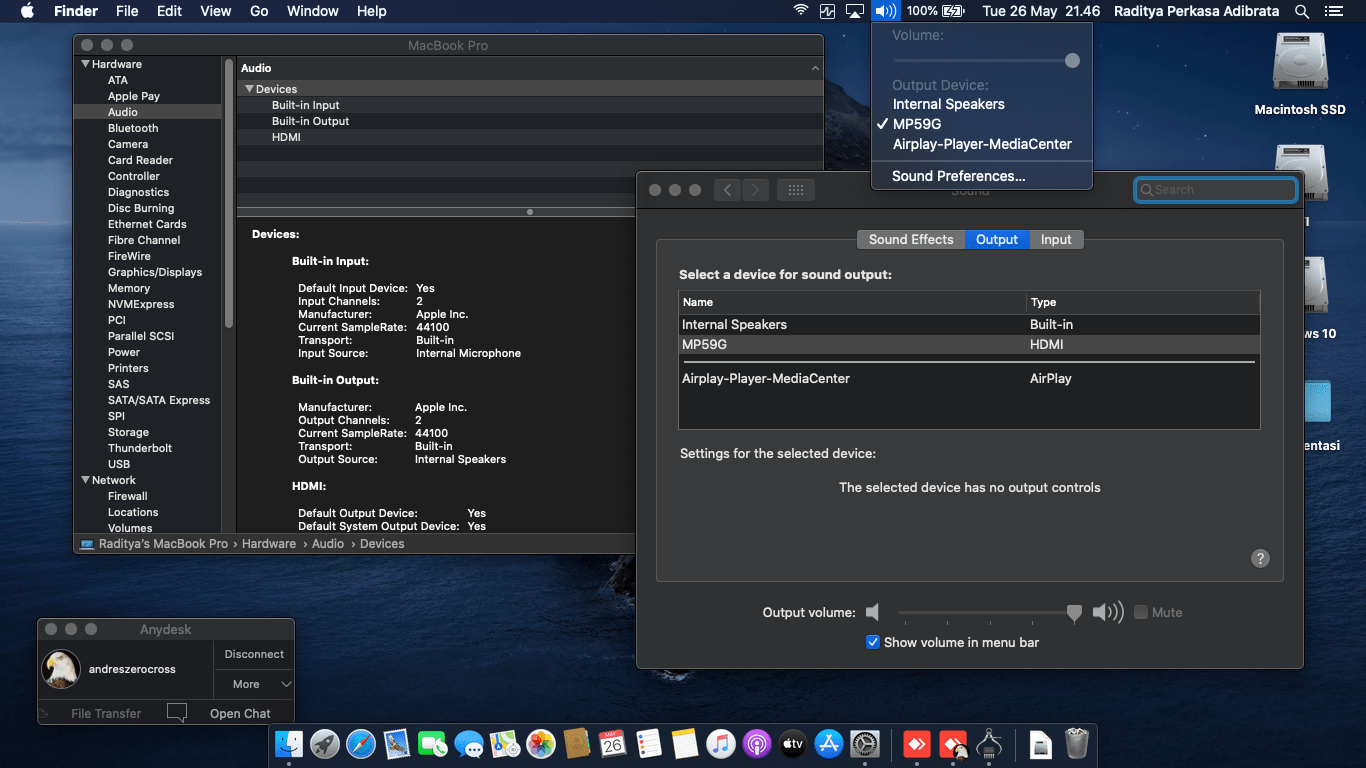Image resolution: width=1366 pixels, height=768 pixels.
Task: Click the Wi-Fi icon in the menu bar
Action: [x=801, y=11]
